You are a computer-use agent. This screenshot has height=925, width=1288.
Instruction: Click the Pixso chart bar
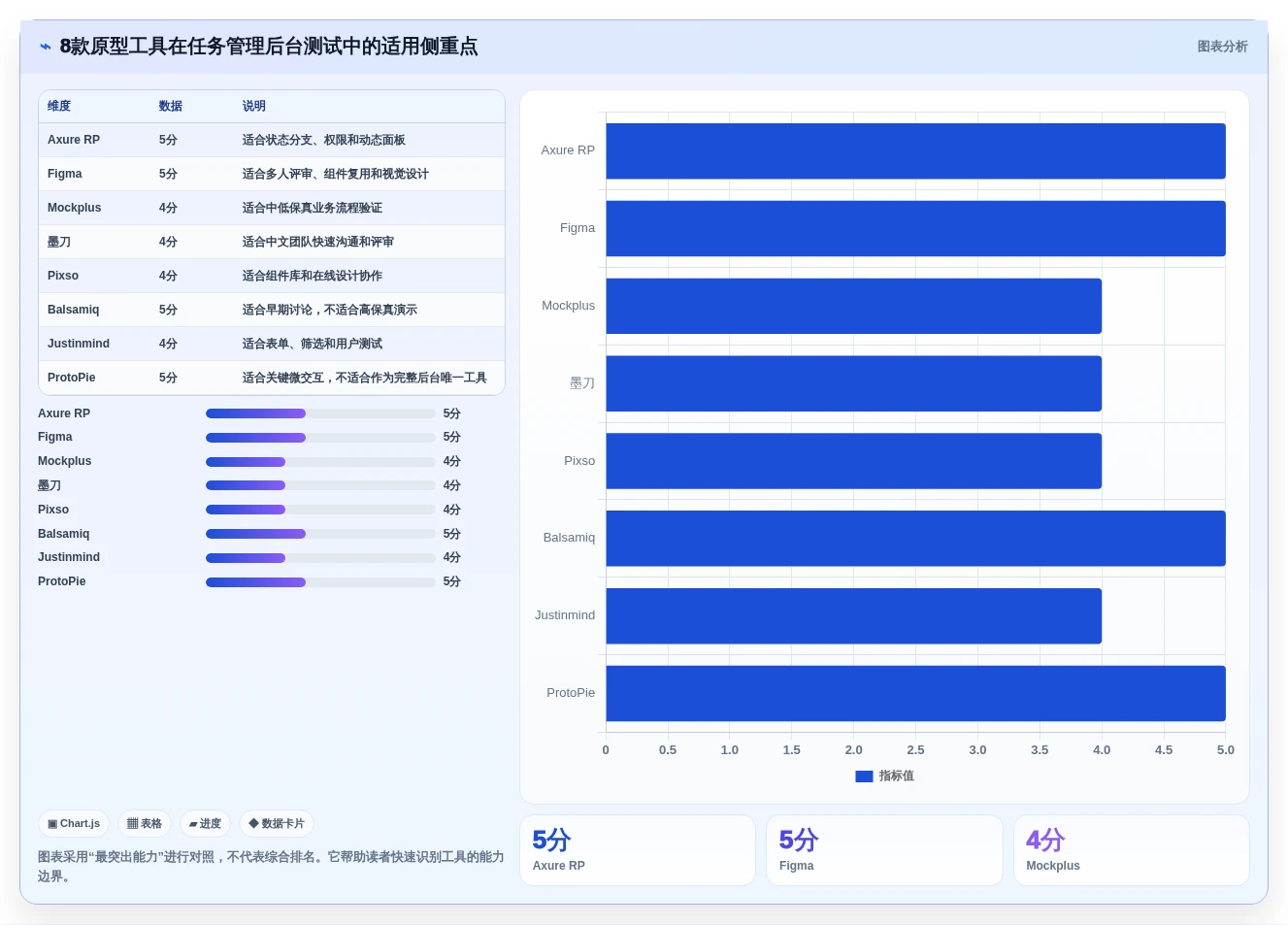click(x=853, y=461)
